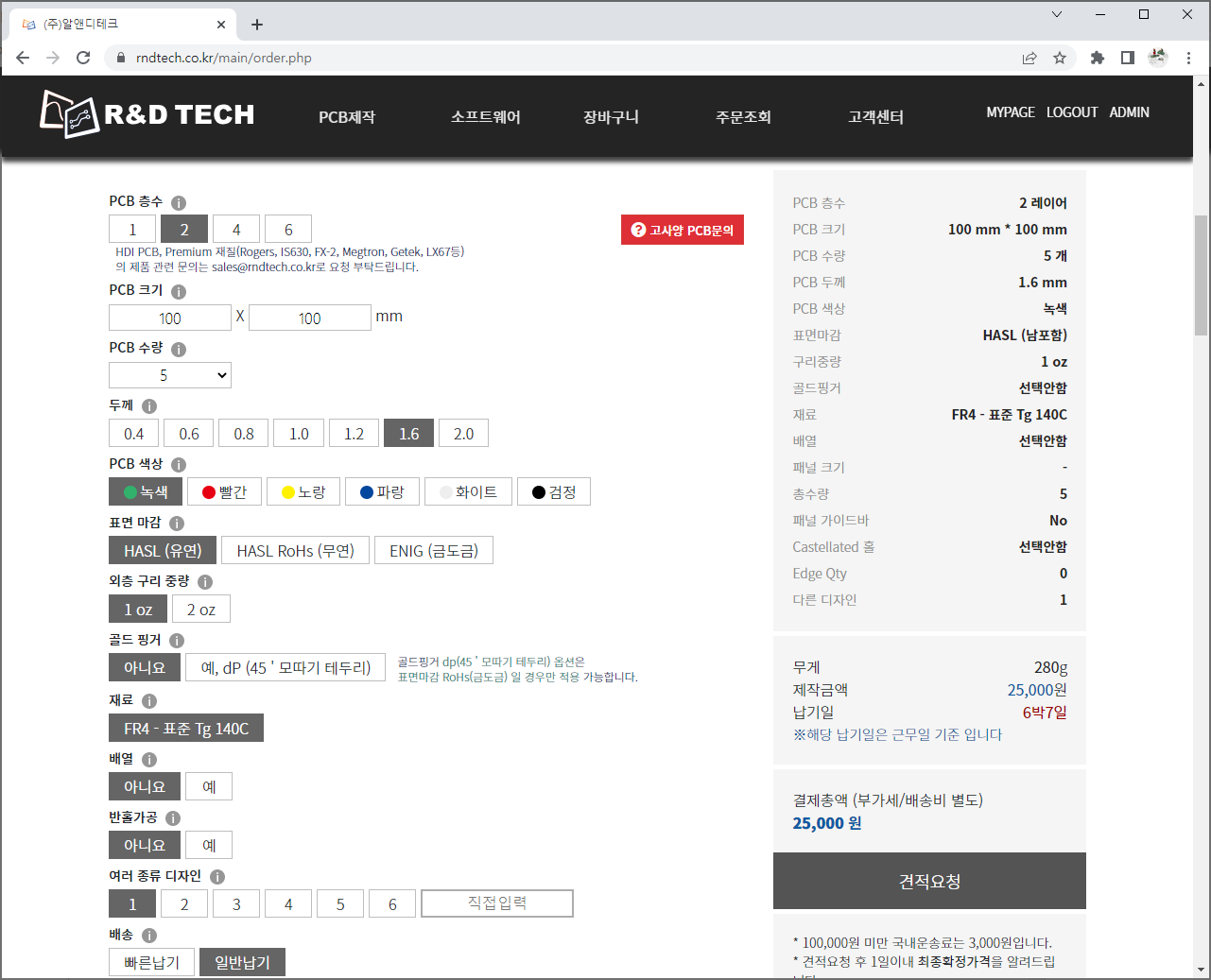This screenshot has height=980, width=1211.
Task: Choose 1.2 thickness option
Action: click(x=354, y=434)
